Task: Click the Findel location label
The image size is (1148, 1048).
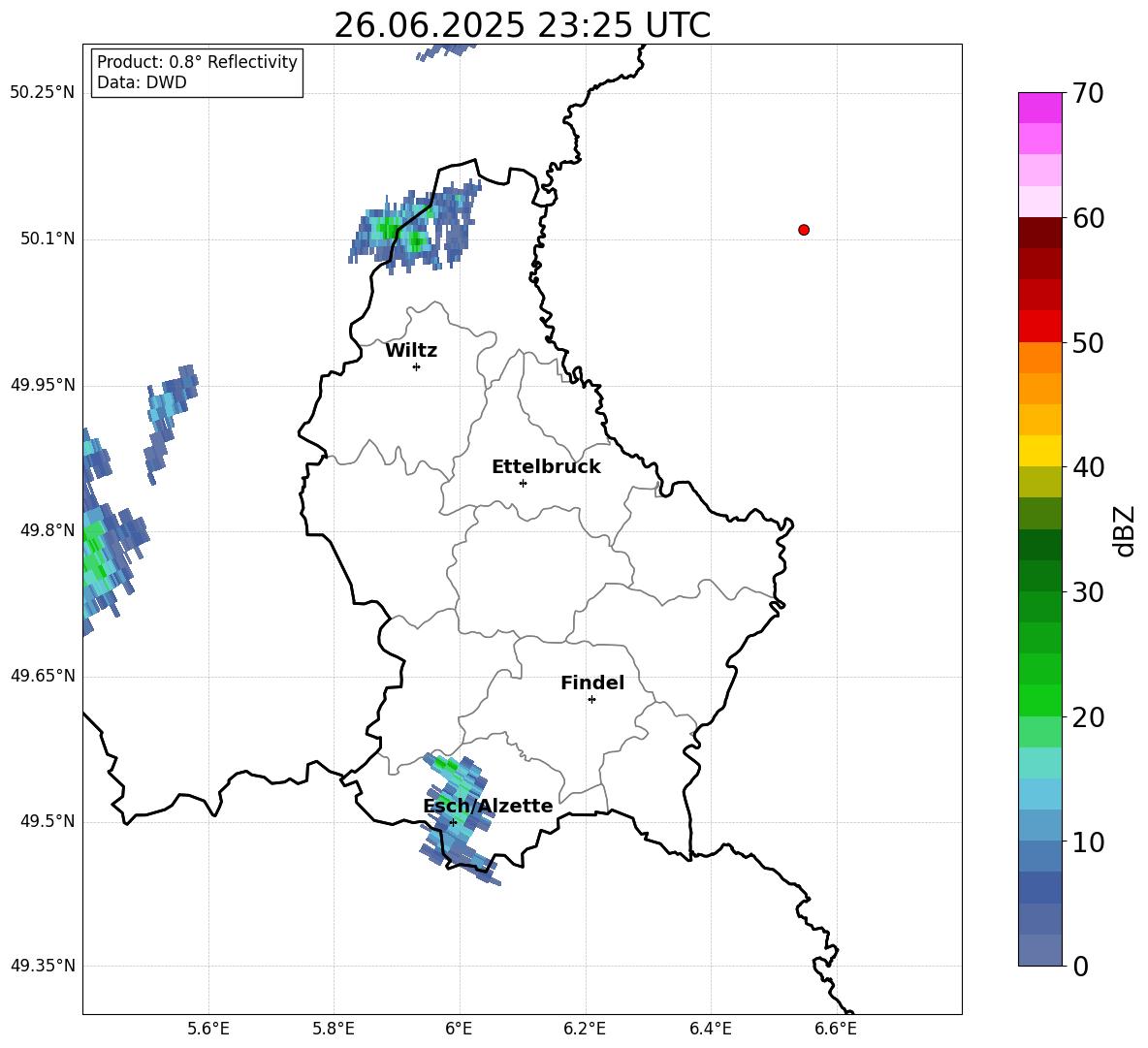Action: (x=592, y=683)
